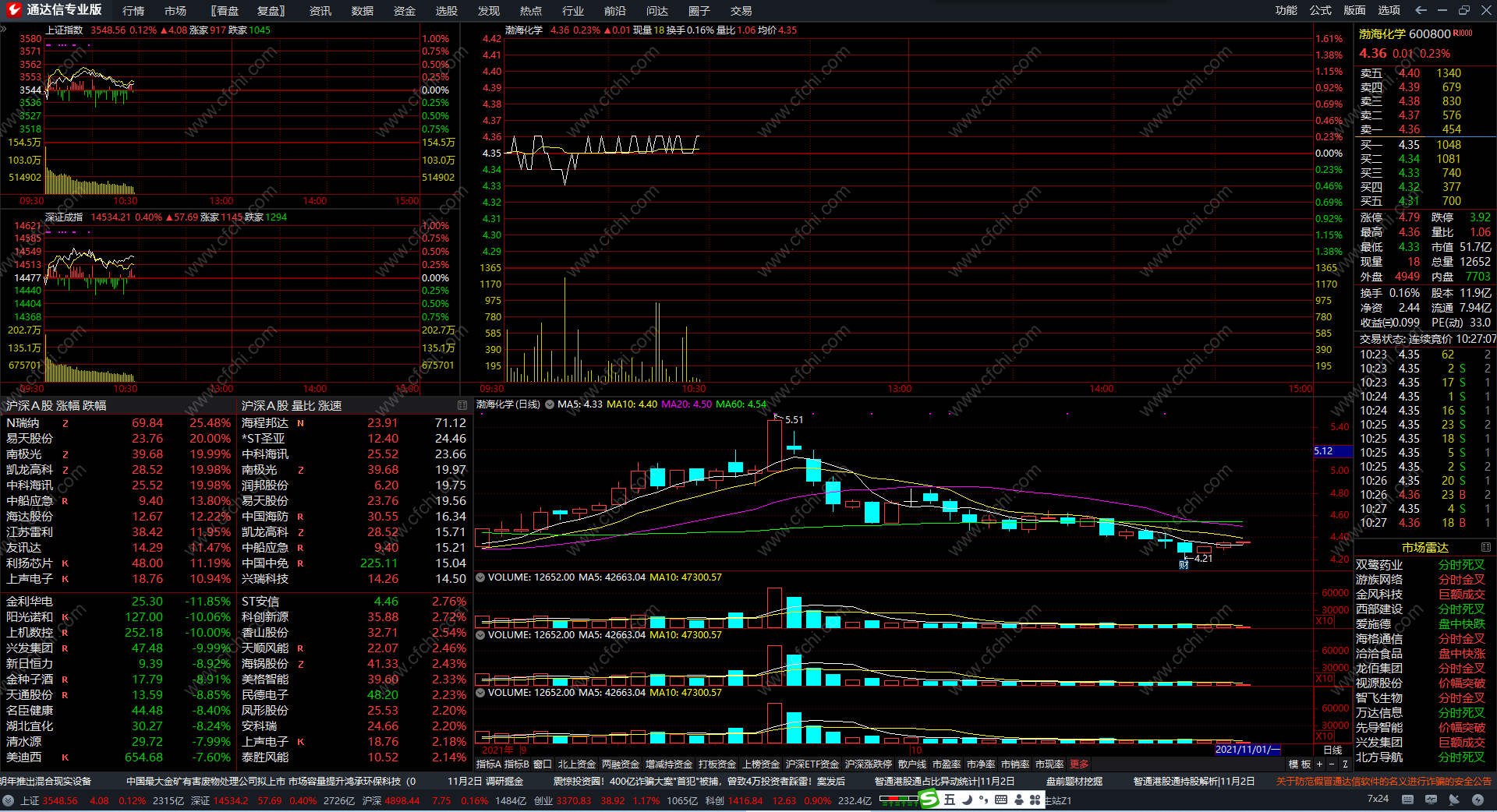This screenshot has height=812, width=1497.
Task: Open the 盘前题材挖掘 news headline
Action: point(1074,781)
